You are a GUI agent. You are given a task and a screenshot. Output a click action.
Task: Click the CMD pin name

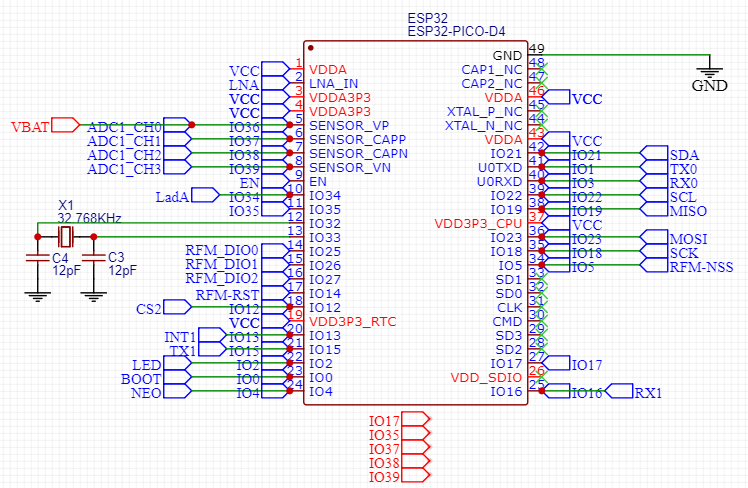point(507,322)
